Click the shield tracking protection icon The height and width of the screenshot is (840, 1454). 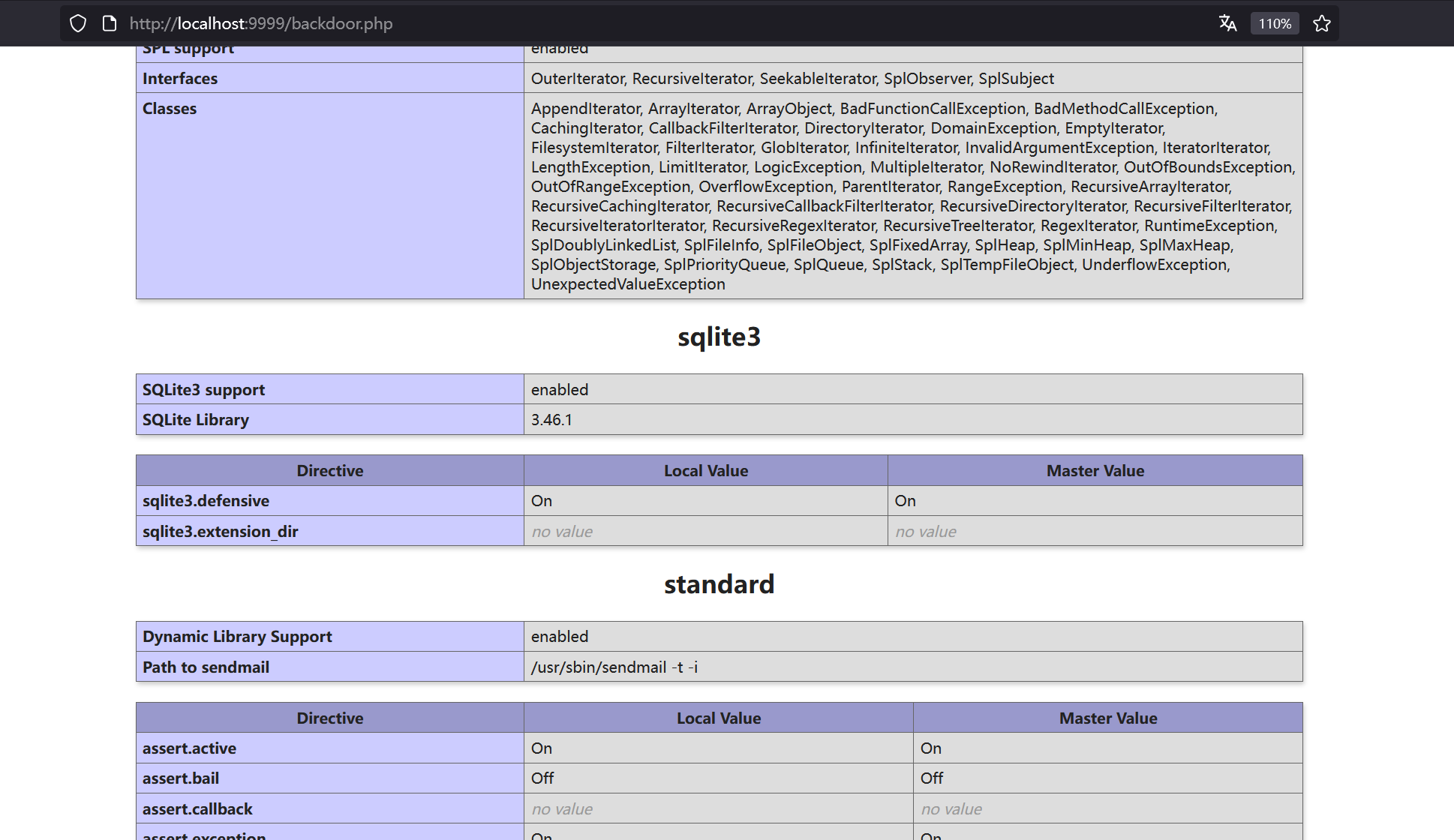pyautogui.click(x=78, y=23)
